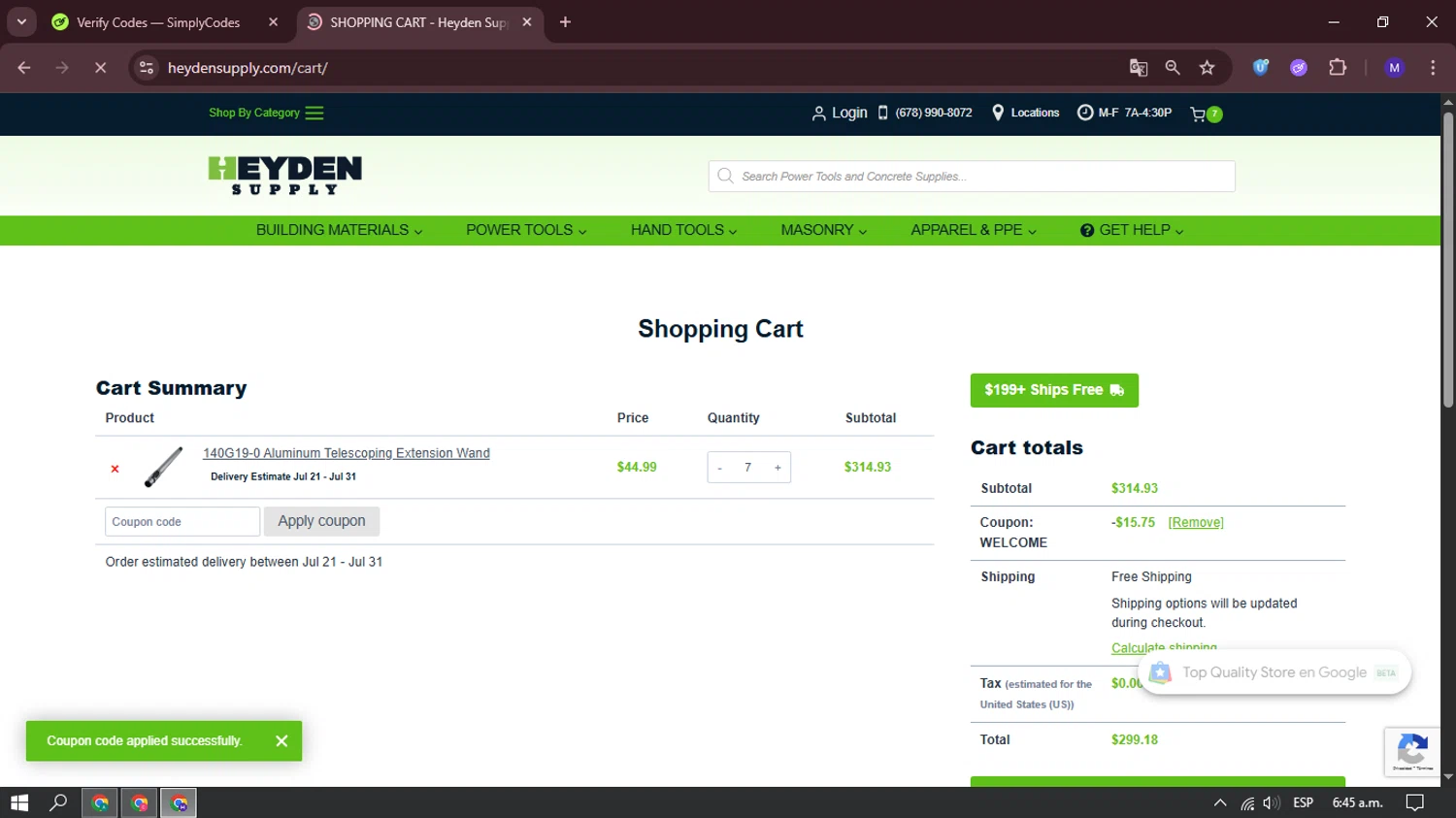Screen dimensions: 1456x818
Task: Dismiss the coupon applied notification
Action: click(x=281, y=741)
